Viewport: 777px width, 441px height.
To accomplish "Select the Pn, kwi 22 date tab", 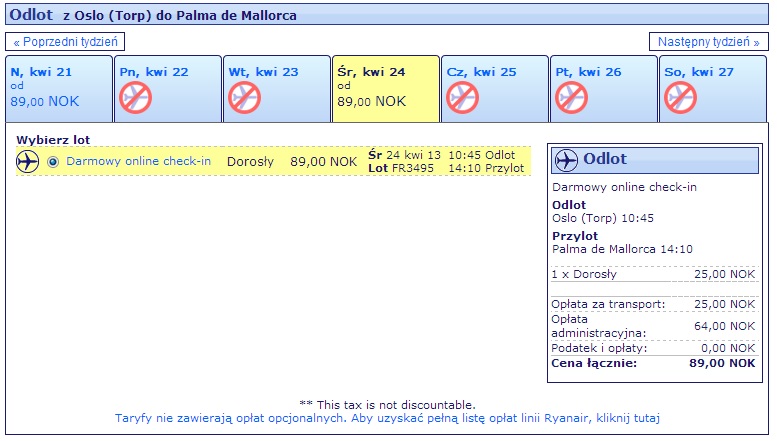I will click(x=168, y=89).
